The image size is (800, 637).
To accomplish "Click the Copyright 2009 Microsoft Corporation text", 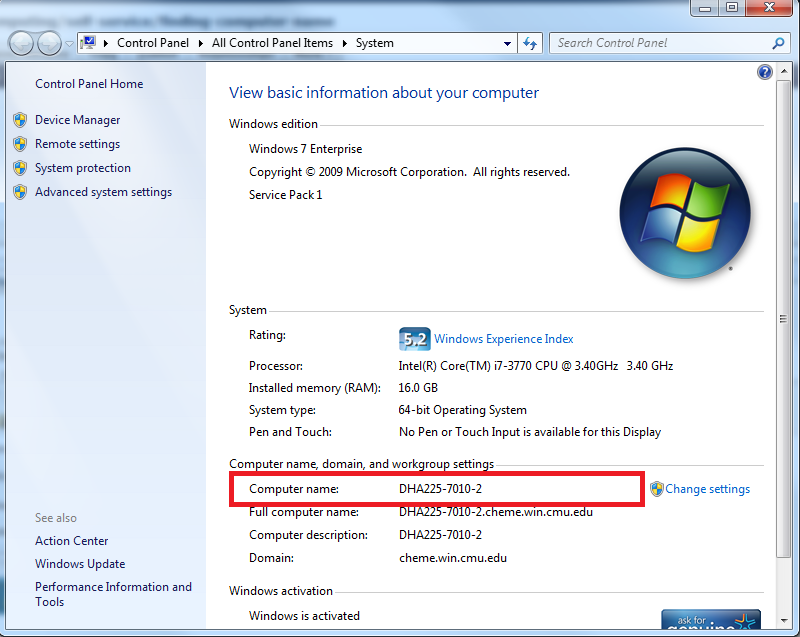I will coord(409,172).
